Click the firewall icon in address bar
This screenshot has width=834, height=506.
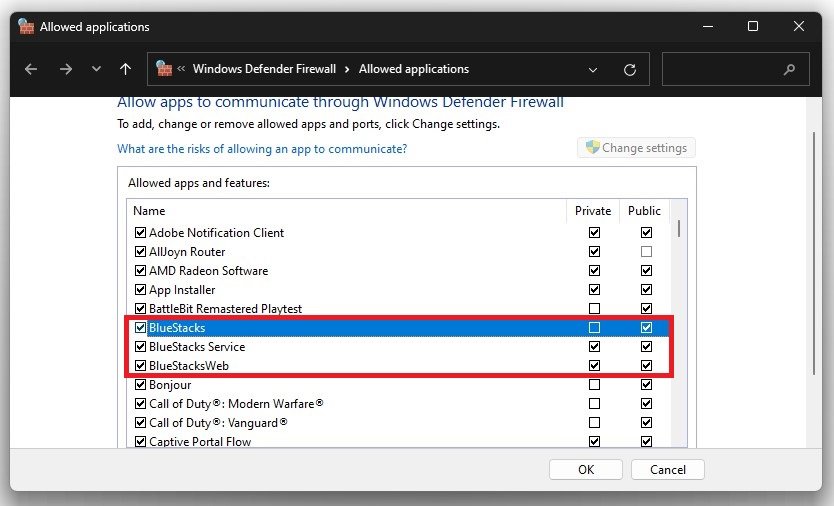tap(165, 69)
